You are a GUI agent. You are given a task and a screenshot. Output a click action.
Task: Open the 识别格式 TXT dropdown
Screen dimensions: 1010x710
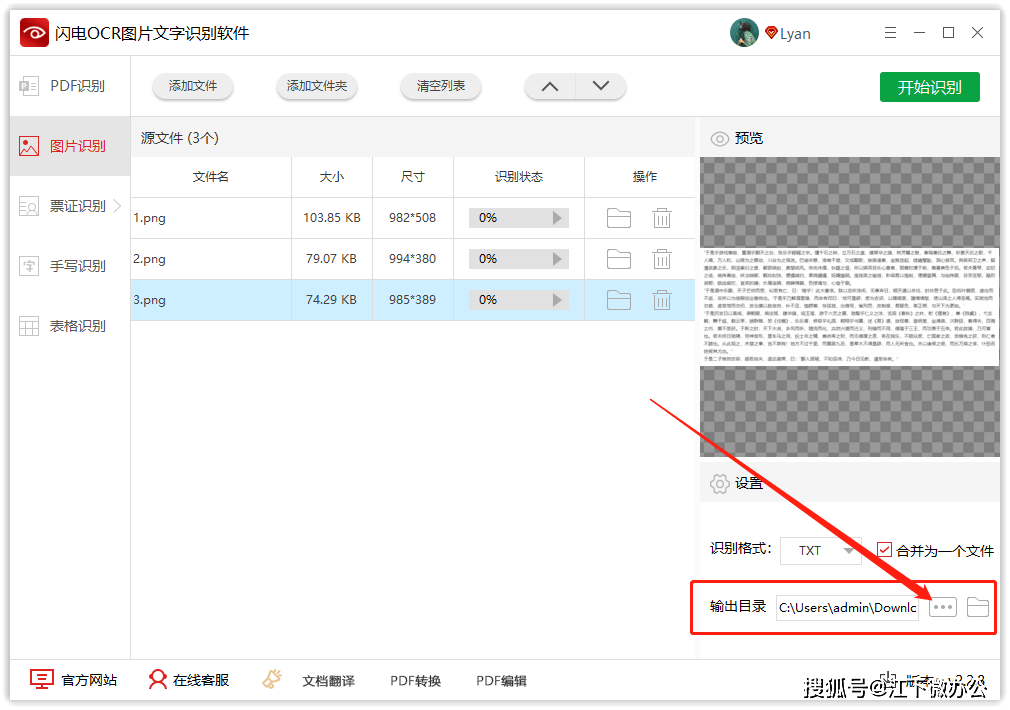[x=820, y=551]
